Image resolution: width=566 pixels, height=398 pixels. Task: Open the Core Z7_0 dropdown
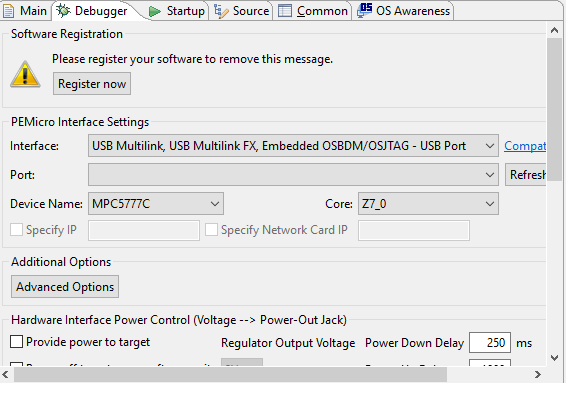pyautogui.click(x=428, y=204)
